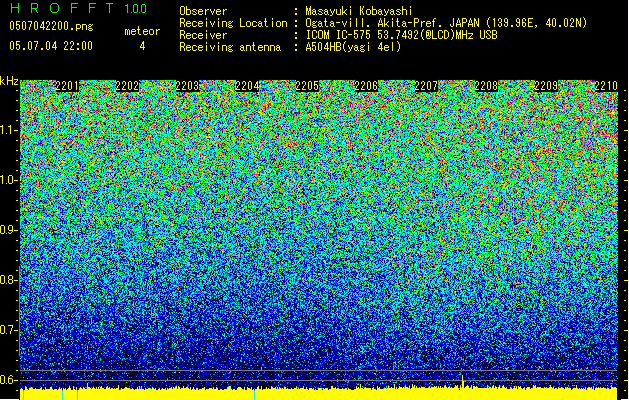Click the meteor count value 4
The image size is (629, 400).
point(142,46)
